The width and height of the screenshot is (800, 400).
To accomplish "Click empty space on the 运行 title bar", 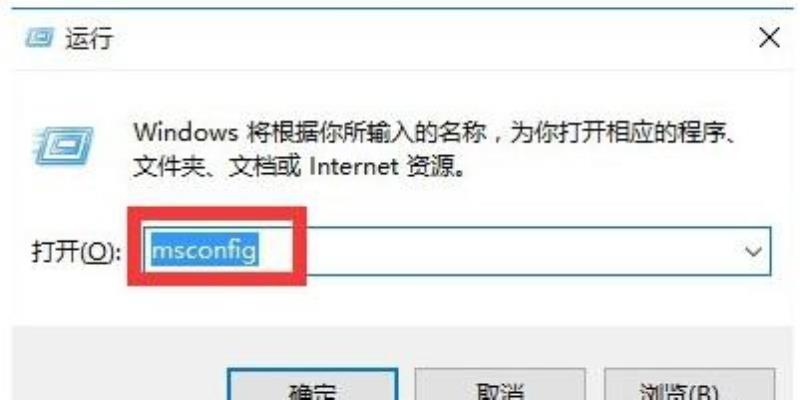I will point(434,39).
